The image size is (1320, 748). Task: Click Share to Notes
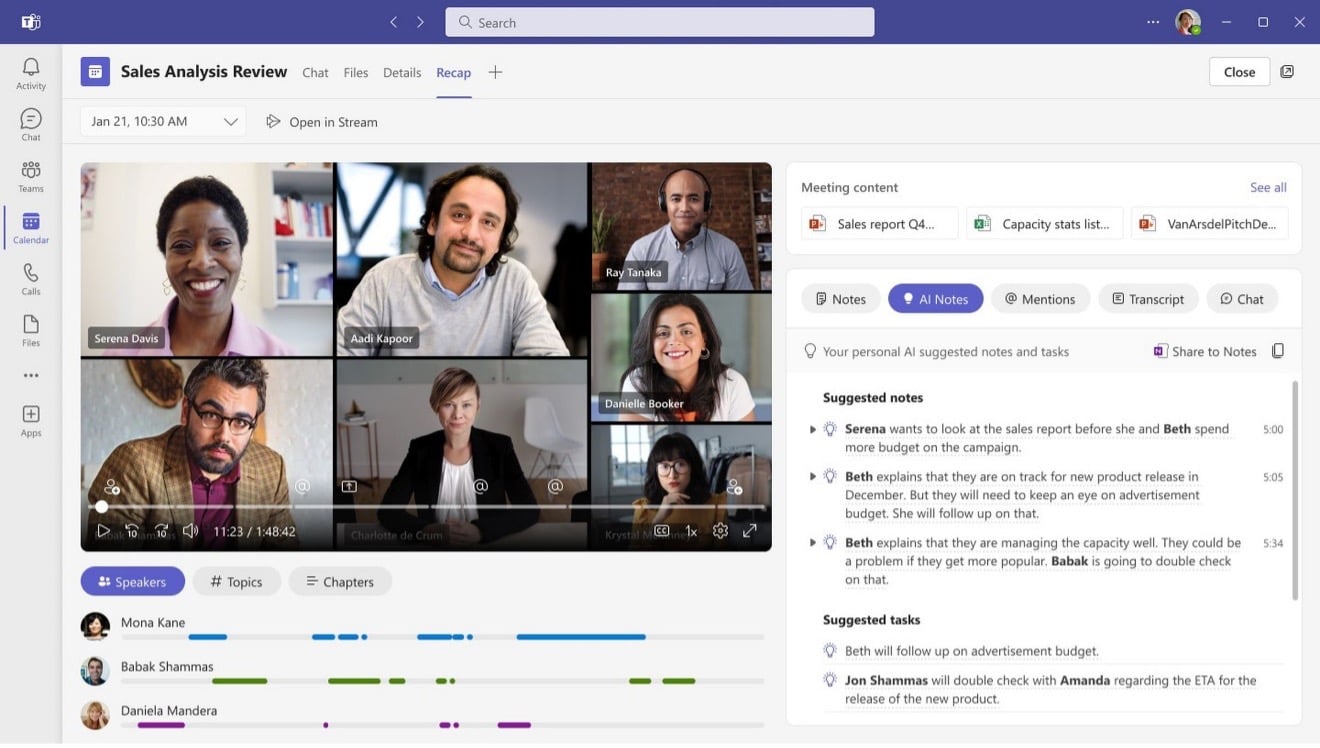coord(1205,351)
